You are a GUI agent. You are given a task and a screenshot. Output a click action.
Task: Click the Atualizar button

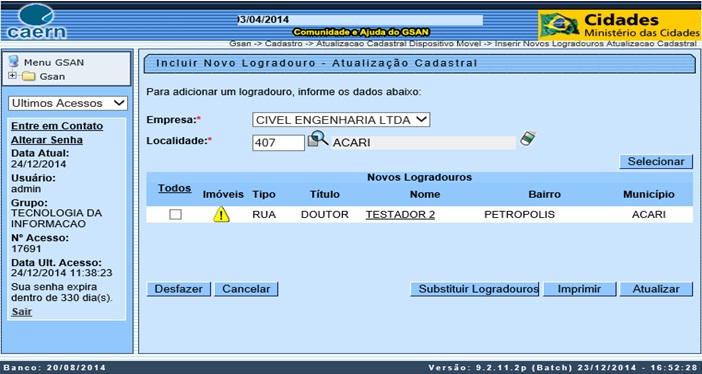656,289
